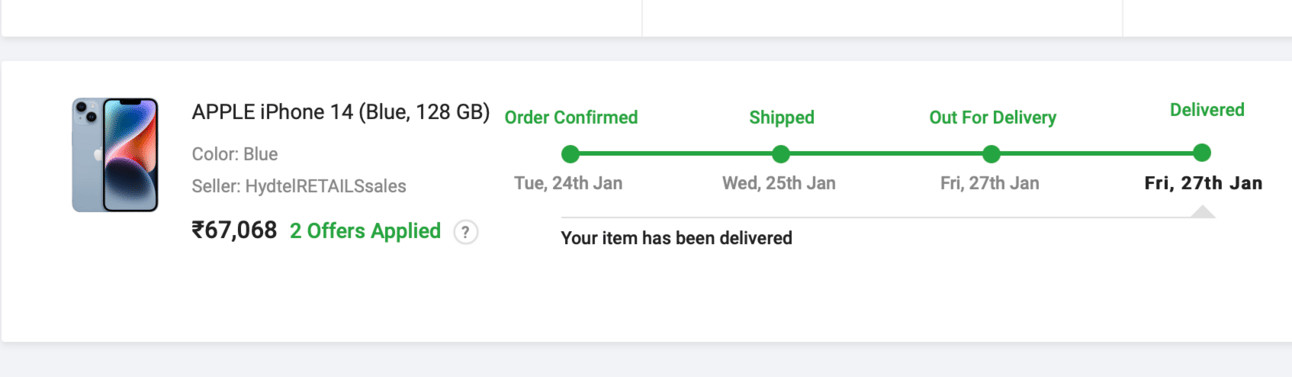Select the Out For Delivery timeline dot

coord(991,153)
